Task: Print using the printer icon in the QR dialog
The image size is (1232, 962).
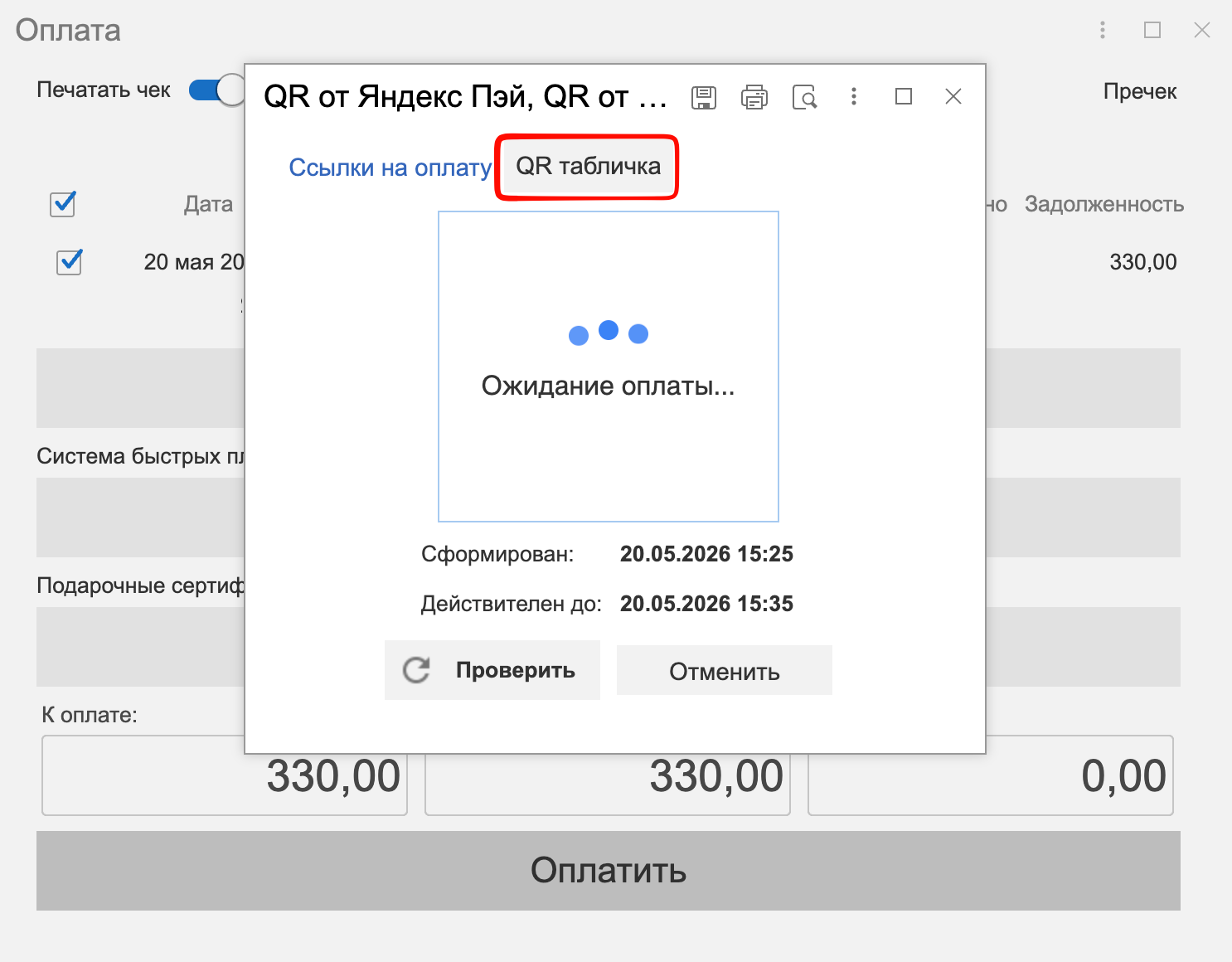Action: click(754, 97)
